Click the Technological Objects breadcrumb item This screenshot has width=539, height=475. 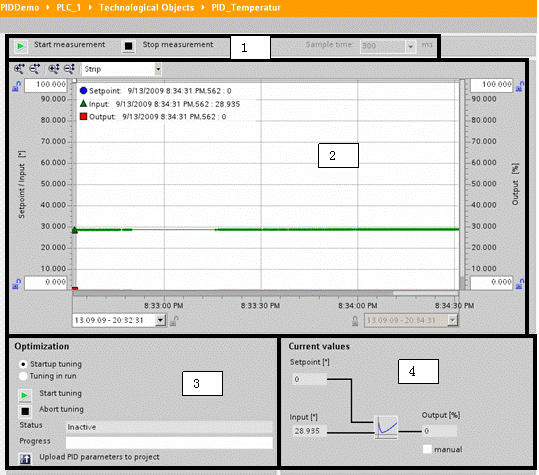pos(146,8)
